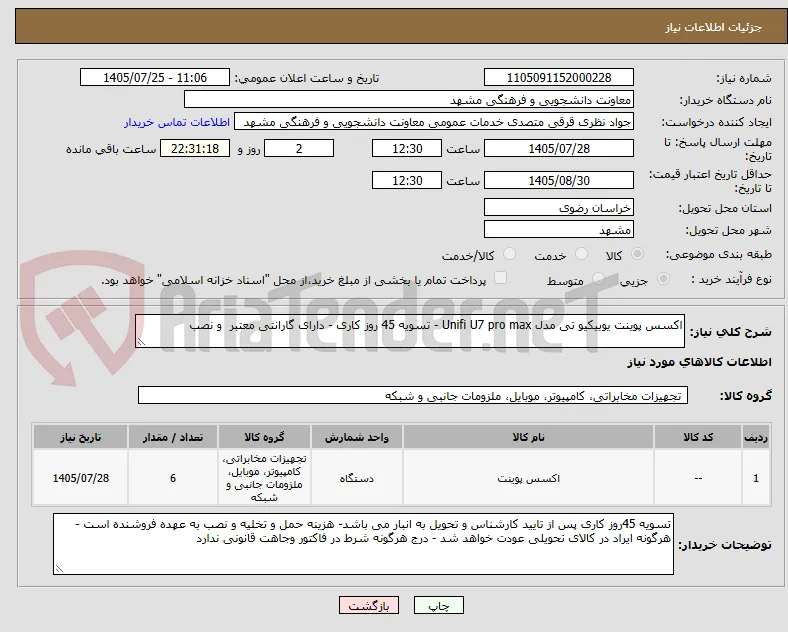Click the response deadline time 12:30 field

[x=407, y=149]
